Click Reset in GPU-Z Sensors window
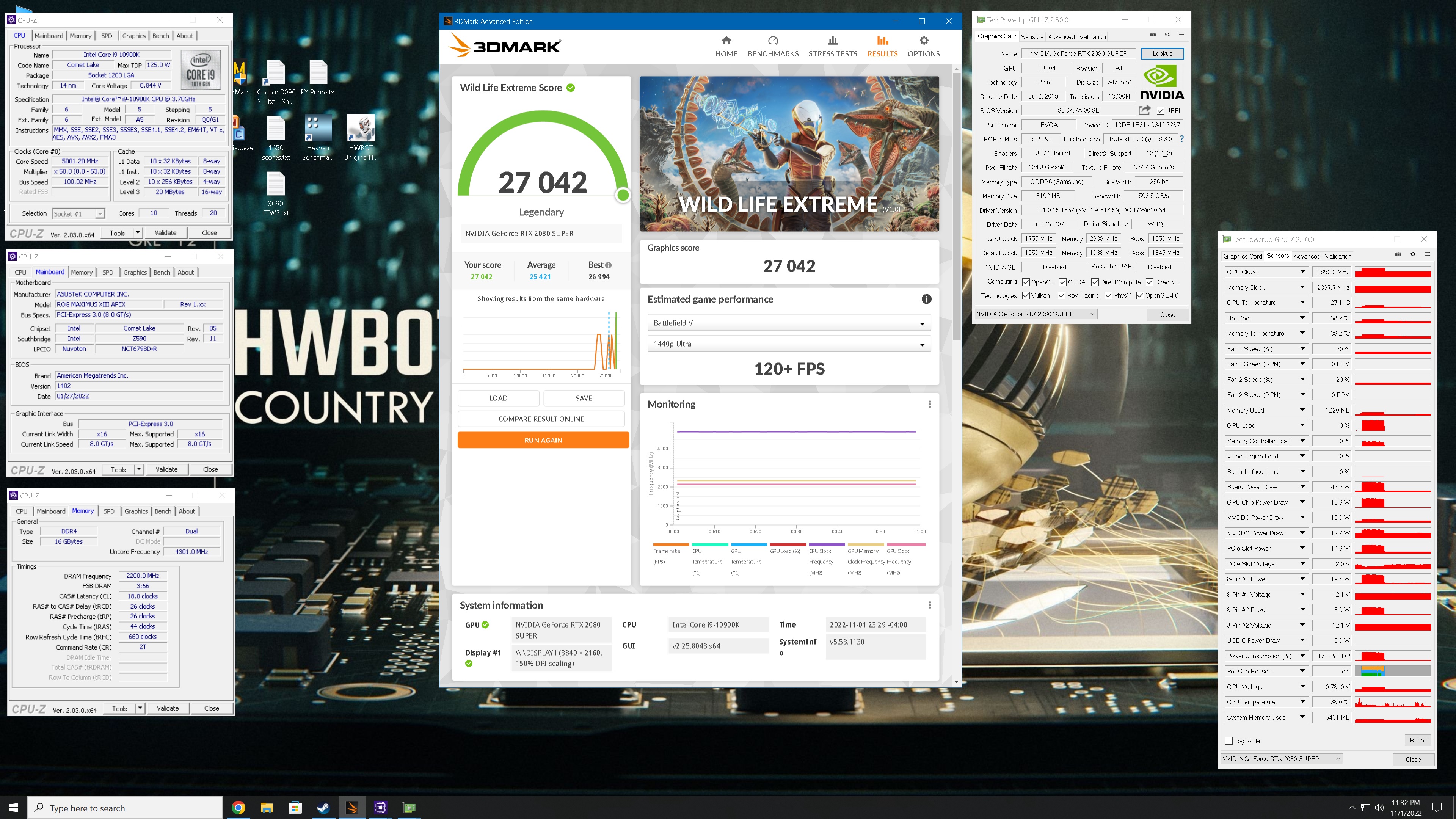 point(1418,741)
